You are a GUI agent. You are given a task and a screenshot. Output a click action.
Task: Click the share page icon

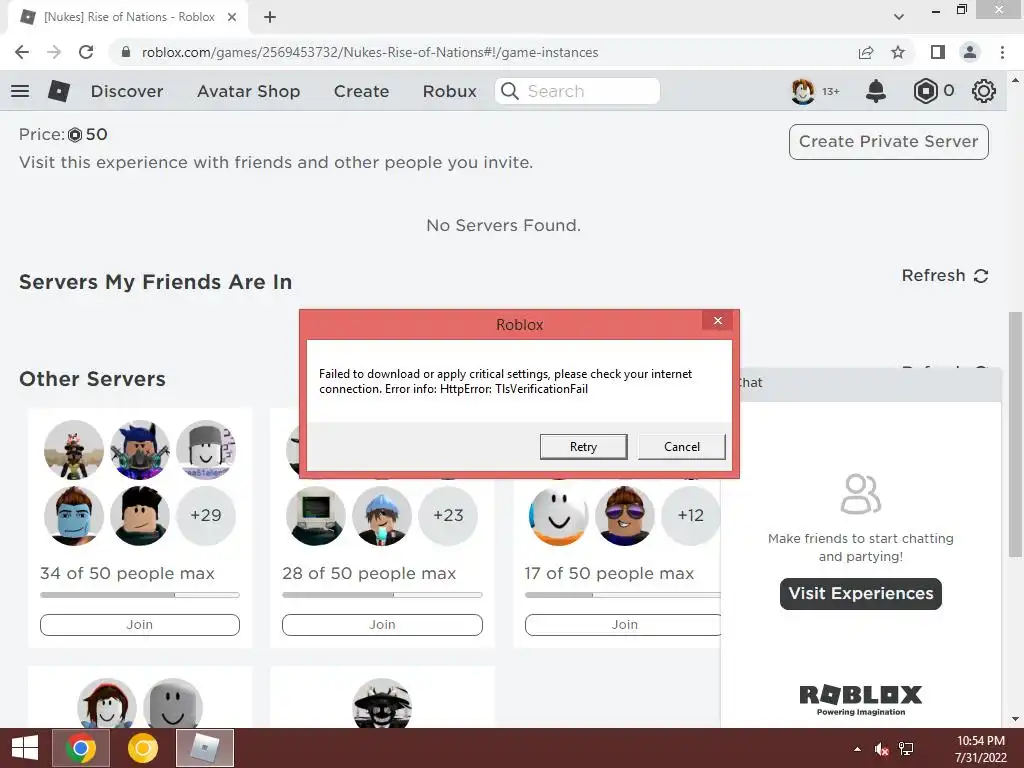coord(866,52)
